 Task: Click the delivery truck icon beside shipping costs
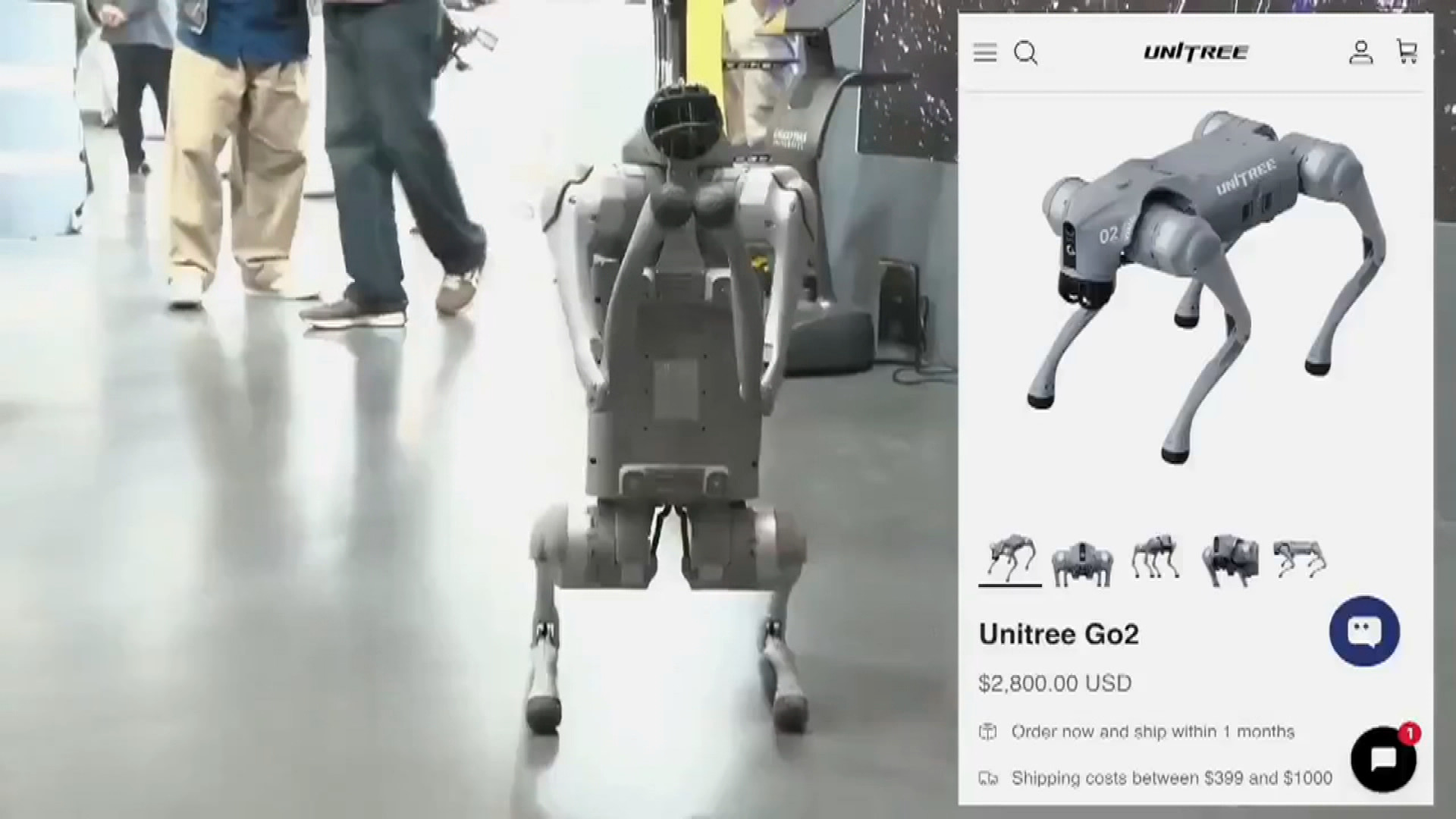(x=987, y=778)
